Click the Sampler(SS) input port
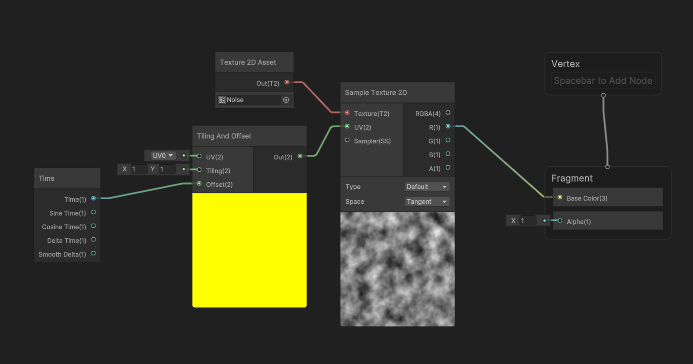 coord(347,140)
